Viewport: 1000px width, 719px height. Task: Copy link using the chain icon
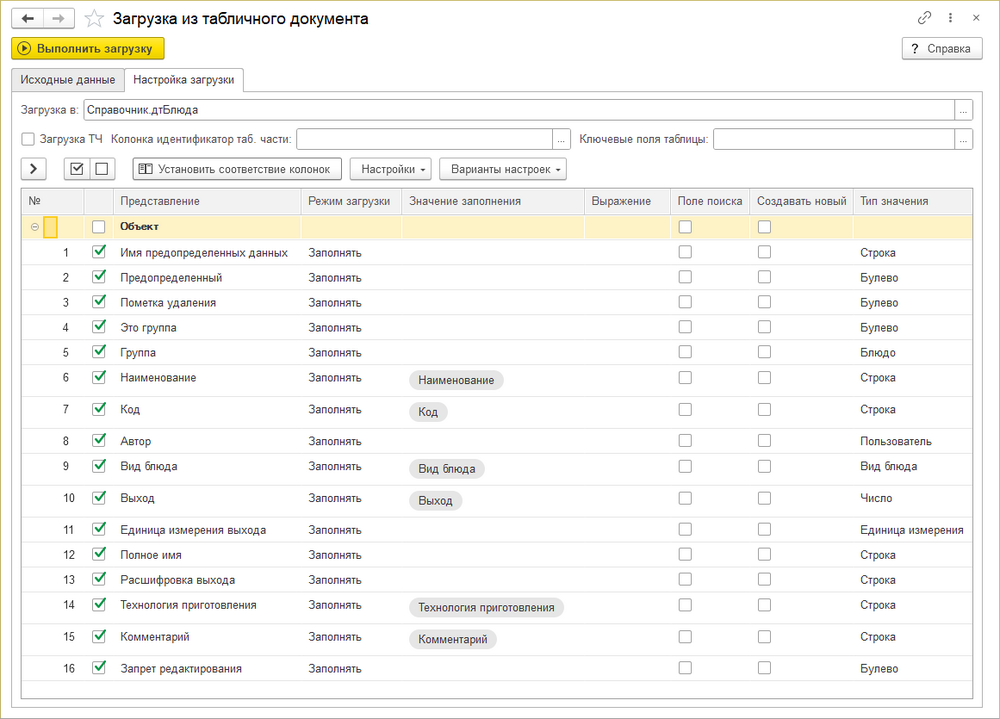(924, 18)
